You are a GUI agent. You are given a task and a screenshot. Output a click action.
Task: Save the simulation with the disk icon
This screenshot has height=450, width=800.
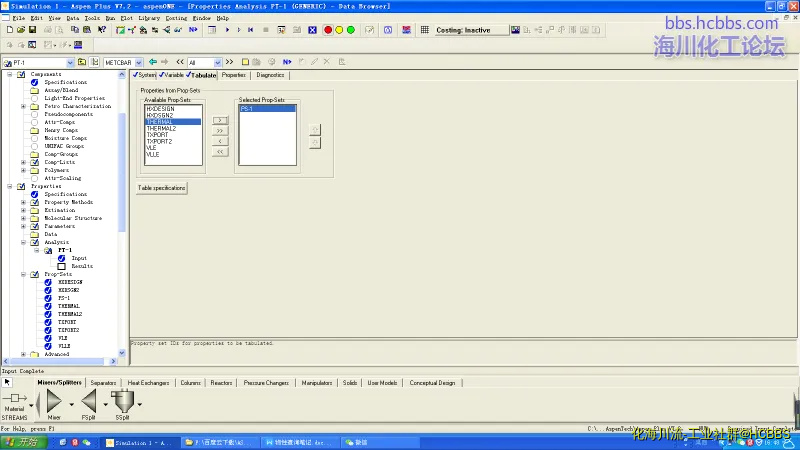[32, 30]
